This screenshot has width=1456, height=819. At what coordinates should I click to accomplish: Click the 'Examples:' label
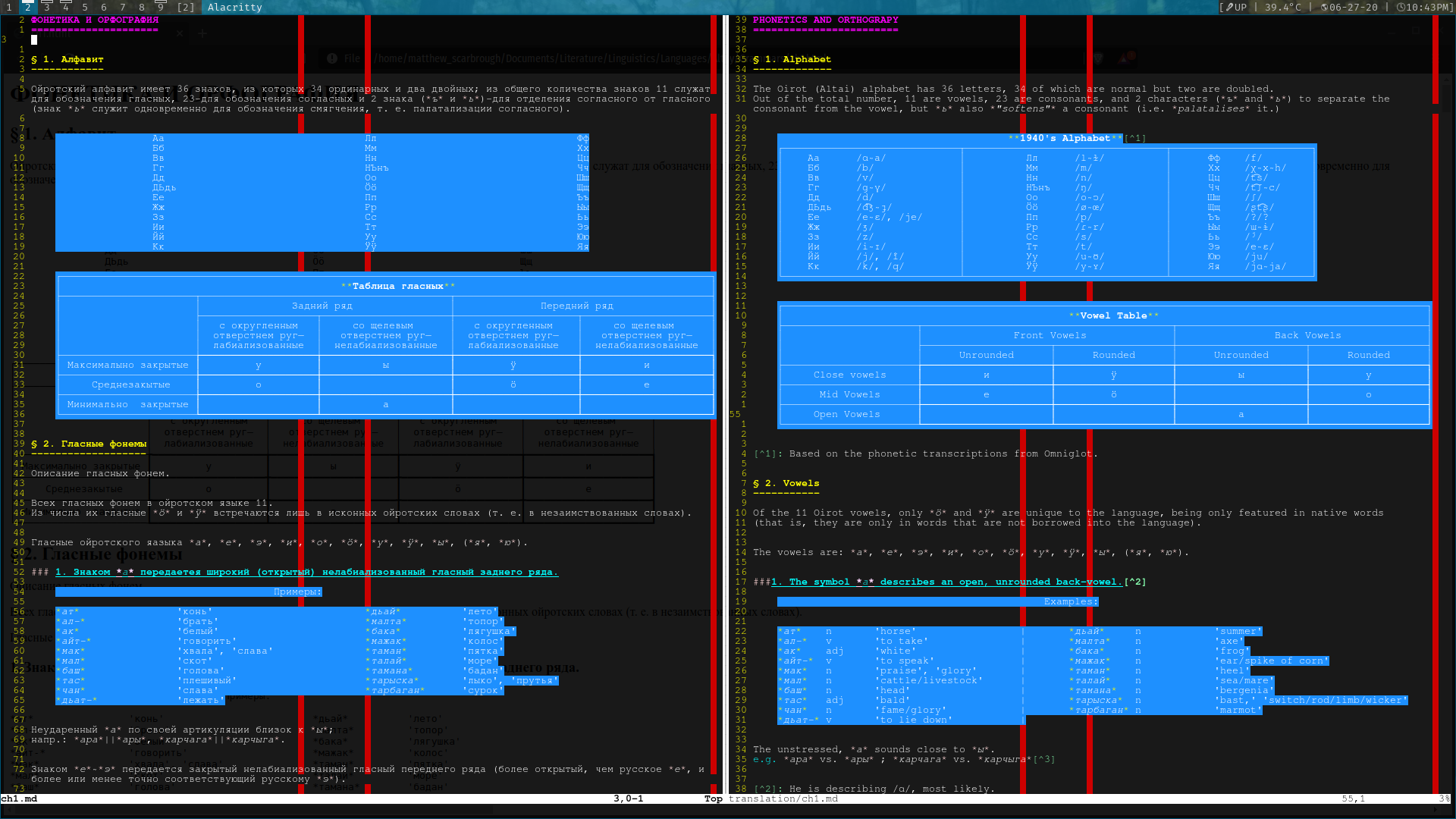(x=1071, y=601)
